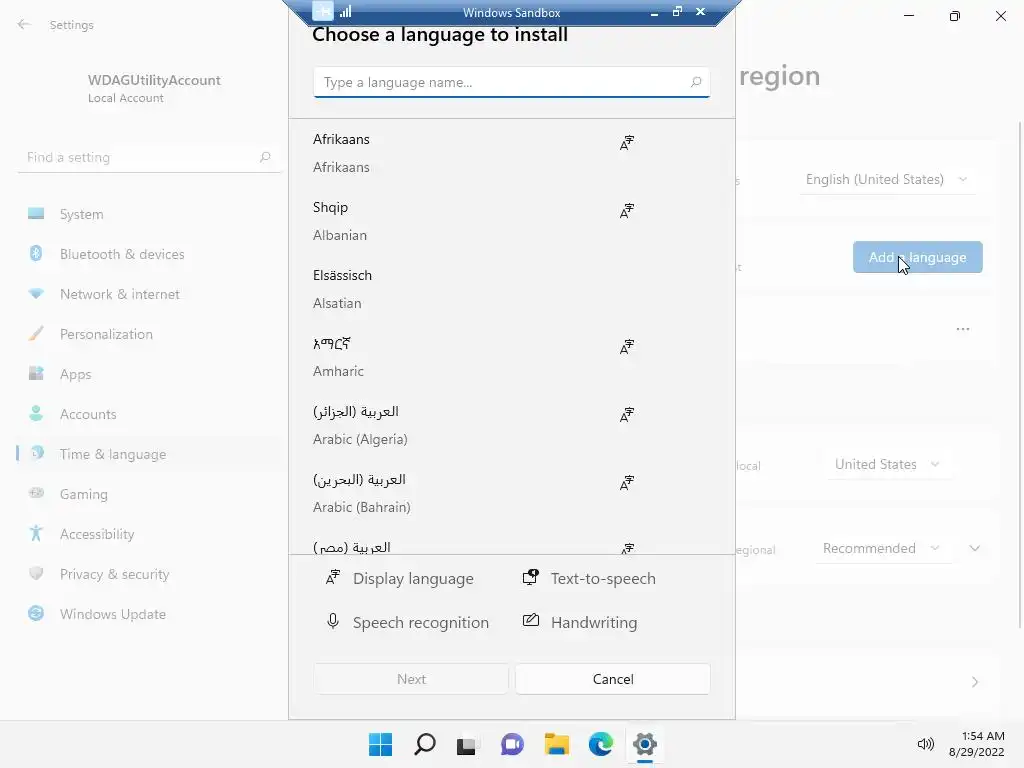Open Gaming settings
1024x768 pixels.
click(x=149, y=494)
